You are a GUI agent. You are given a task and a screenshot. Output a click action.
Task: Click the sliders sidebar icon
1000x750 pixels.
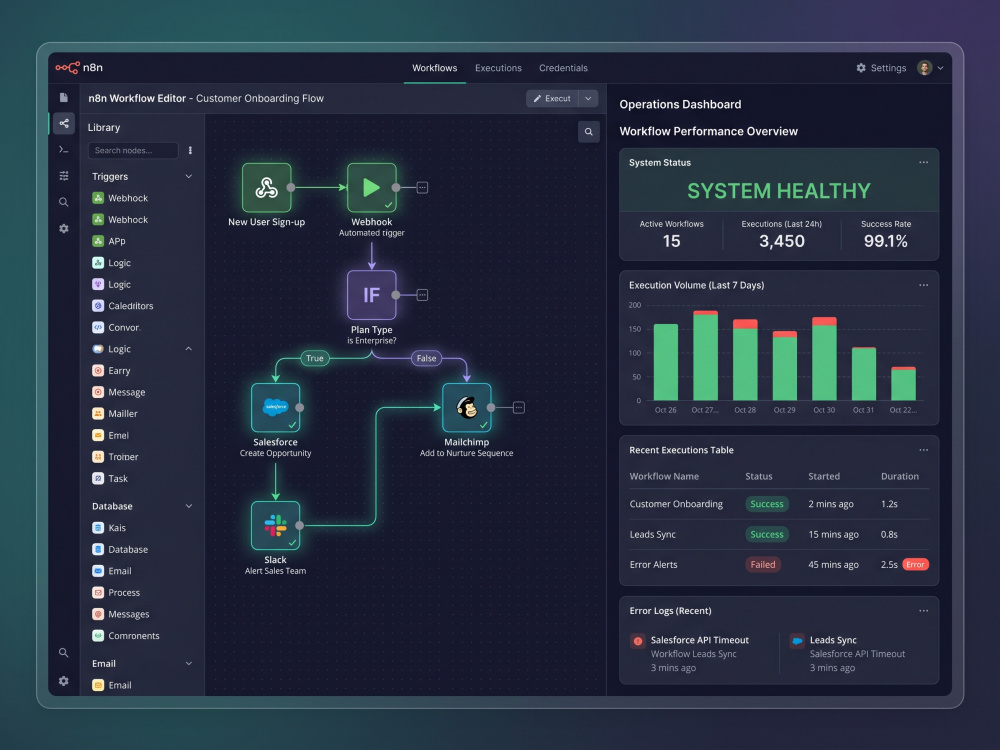click(64, 175)
